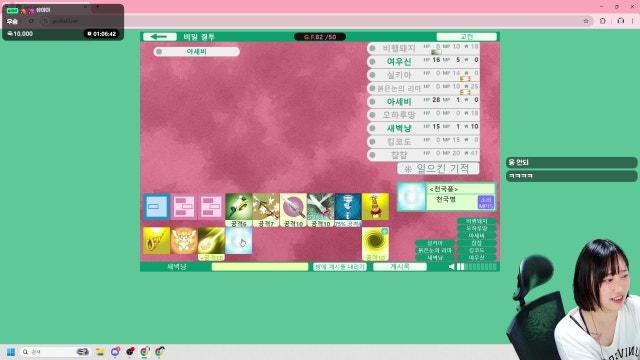640x360 pixels.
Task: Click the dot in the 아세비 turn pill
Action: 159,51
